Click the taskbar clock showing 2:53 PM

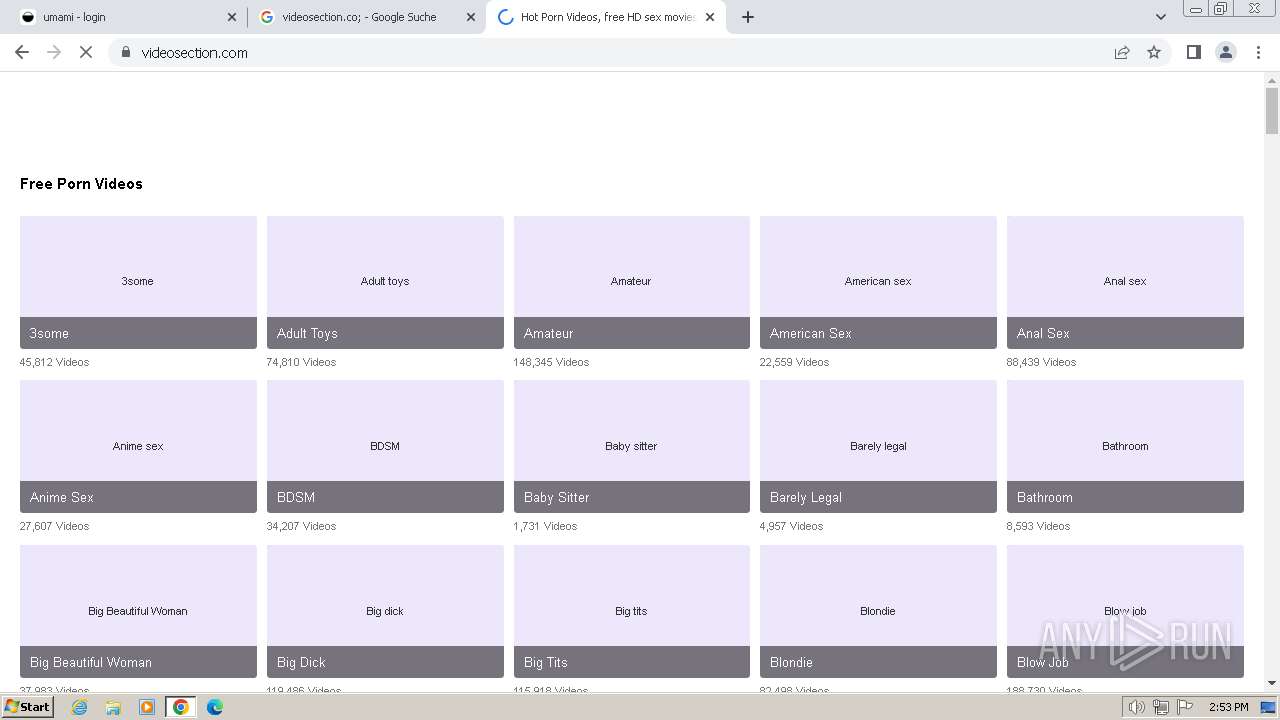tap(1228, 707)
